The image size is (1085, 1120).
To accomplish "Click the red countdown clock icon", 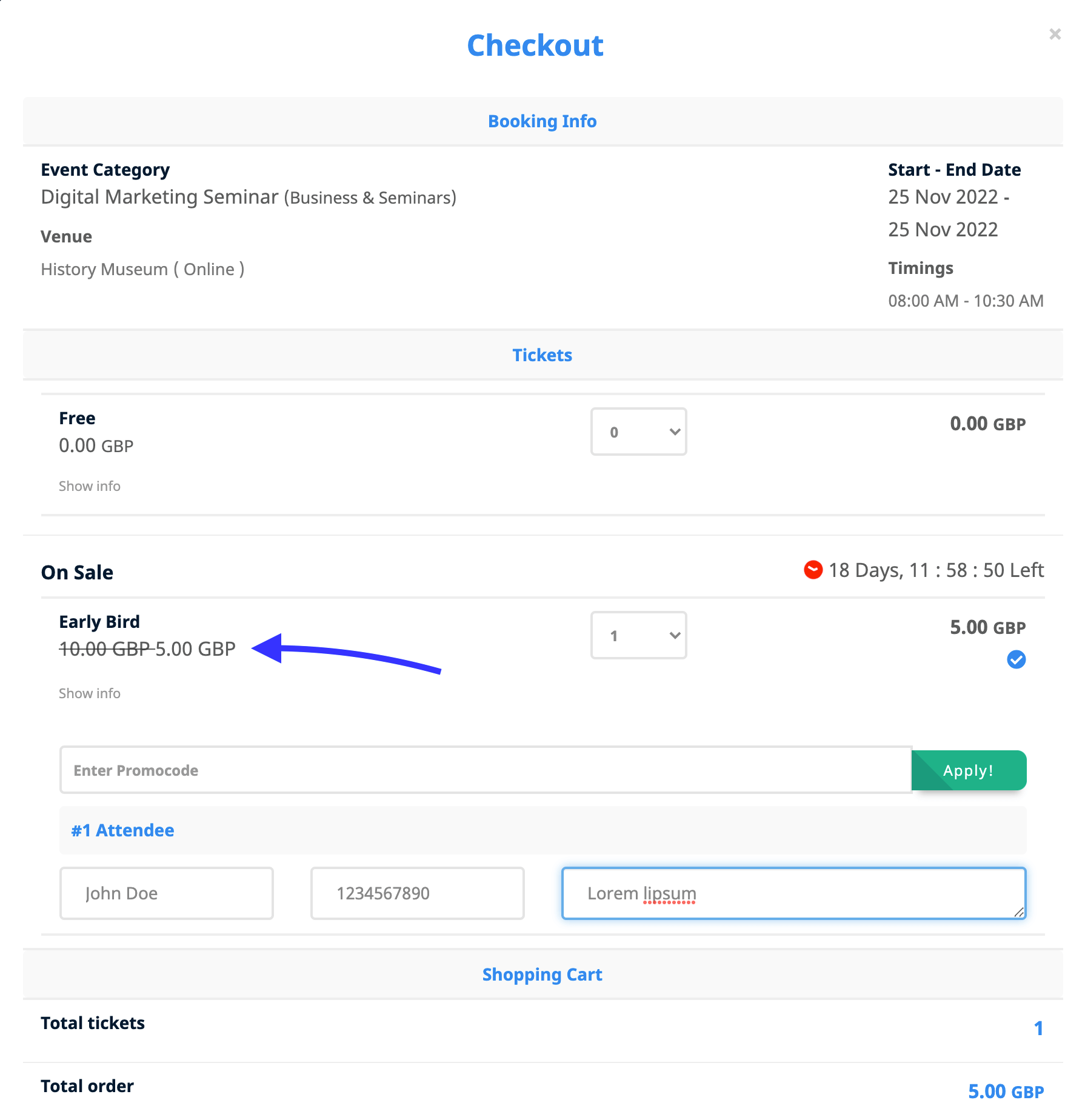I will pyautogui.click(x=812, y=570).
